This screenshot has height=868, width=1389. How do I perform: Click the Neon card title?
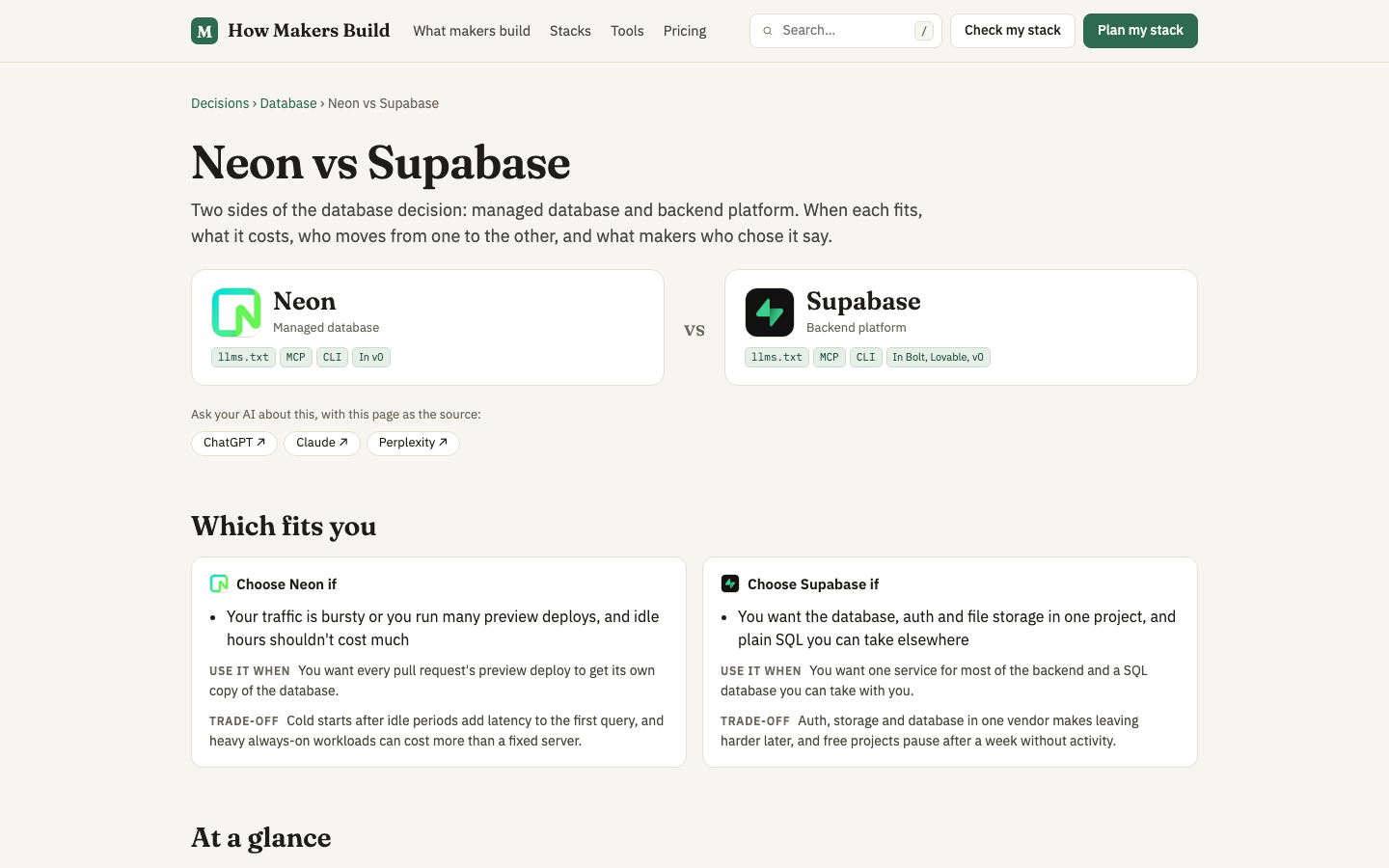coord(305,301)
